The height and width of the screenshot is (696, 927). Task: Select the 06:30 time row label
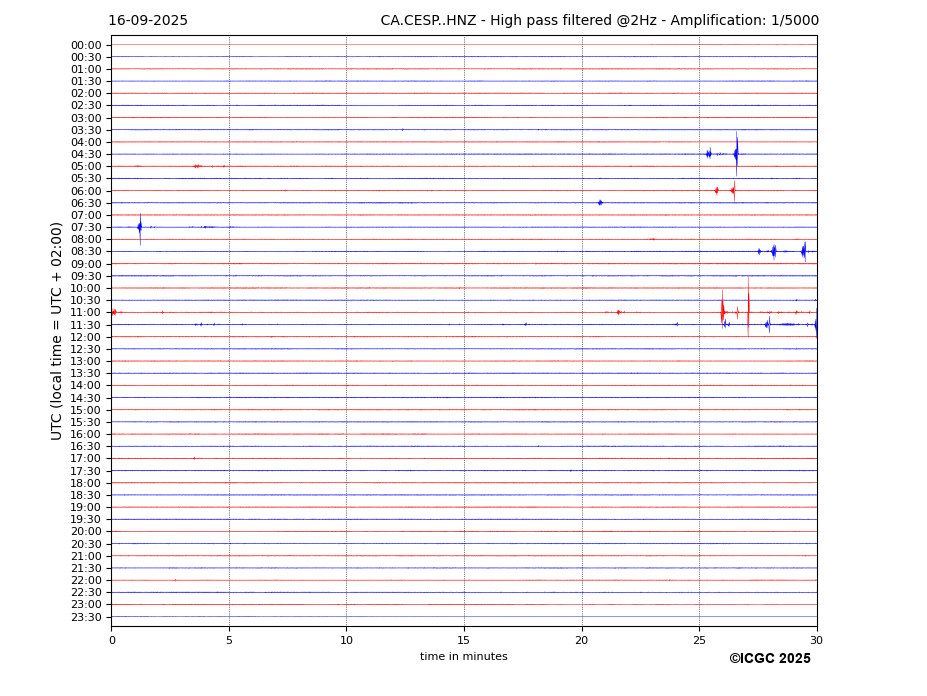pos(86,203)
